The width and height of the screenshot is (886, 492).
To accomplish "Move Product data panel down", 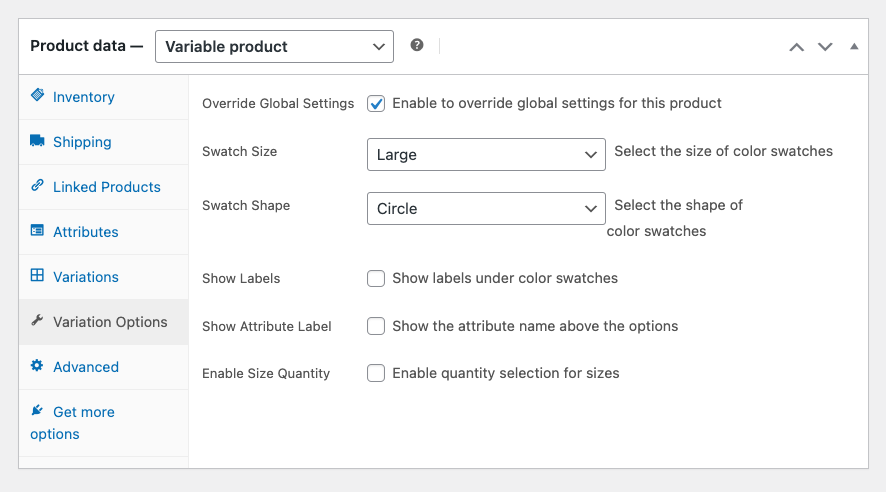I will coord(826,47).
